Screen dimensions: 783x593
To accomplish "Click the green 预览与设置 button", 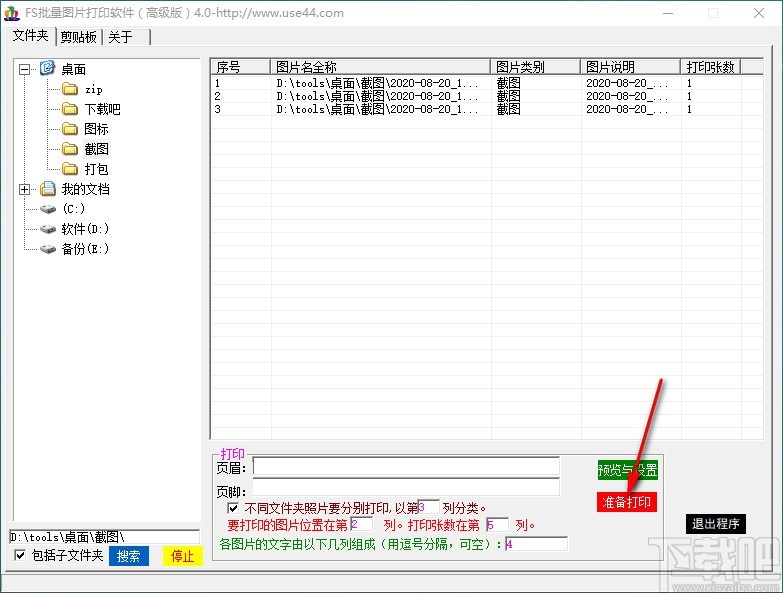I will [x=628, y=470].
